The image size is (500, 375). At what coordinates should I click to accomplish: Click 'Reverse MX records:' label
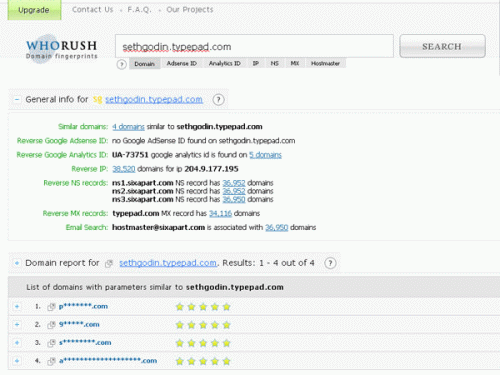point(75,213)
